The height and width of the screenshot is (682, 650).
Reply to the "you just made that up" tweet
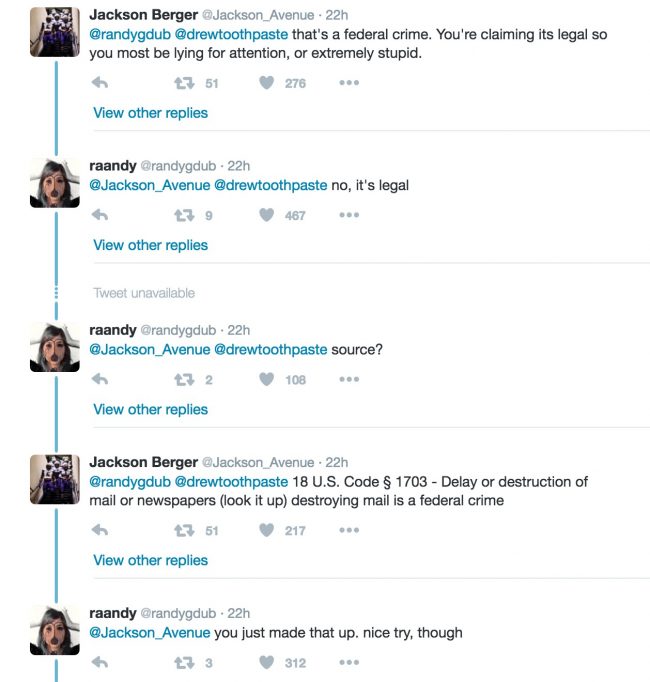click(100, 662)
